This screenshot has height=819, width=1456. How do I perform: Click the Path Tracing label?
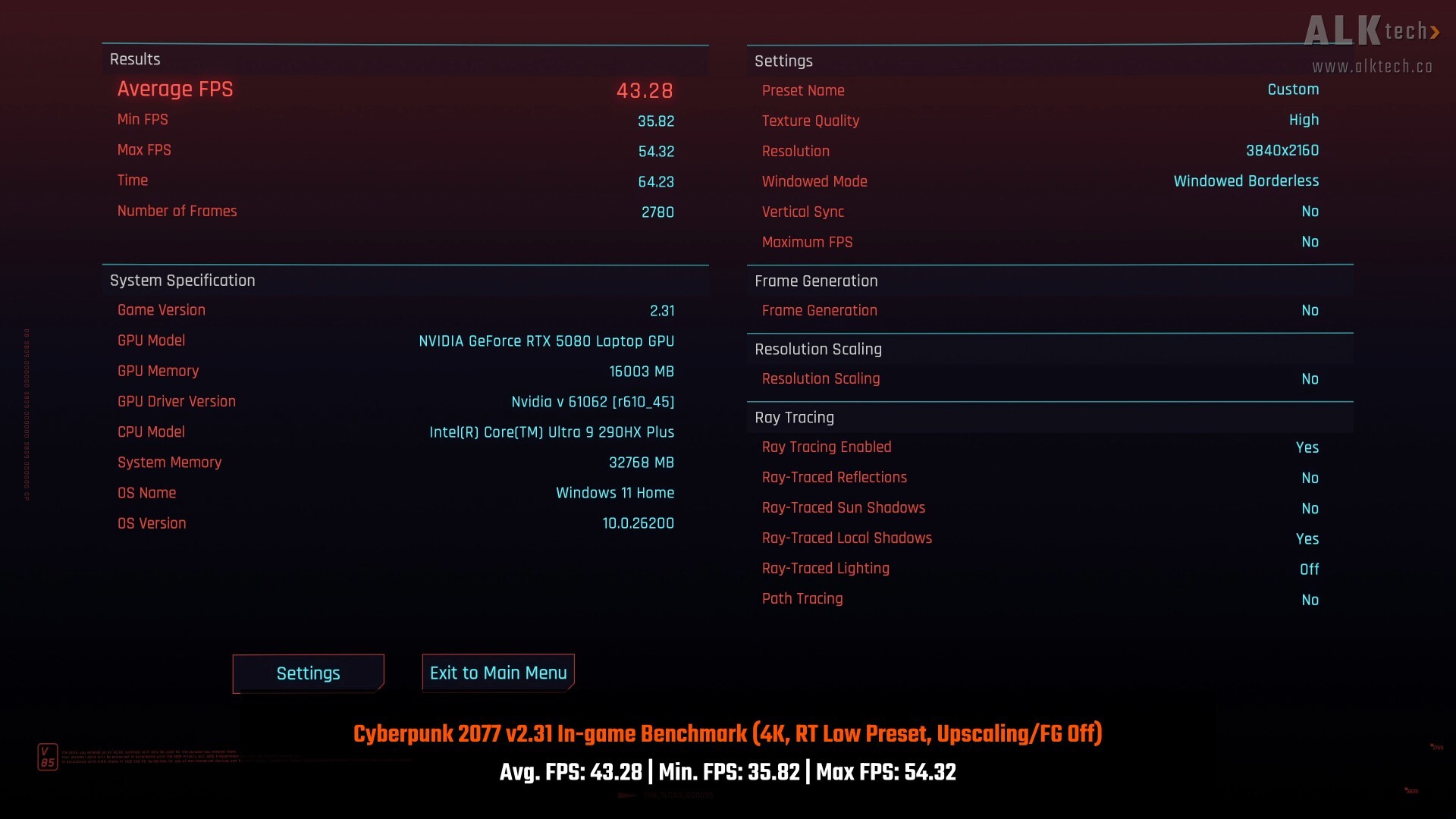(802, 599)
